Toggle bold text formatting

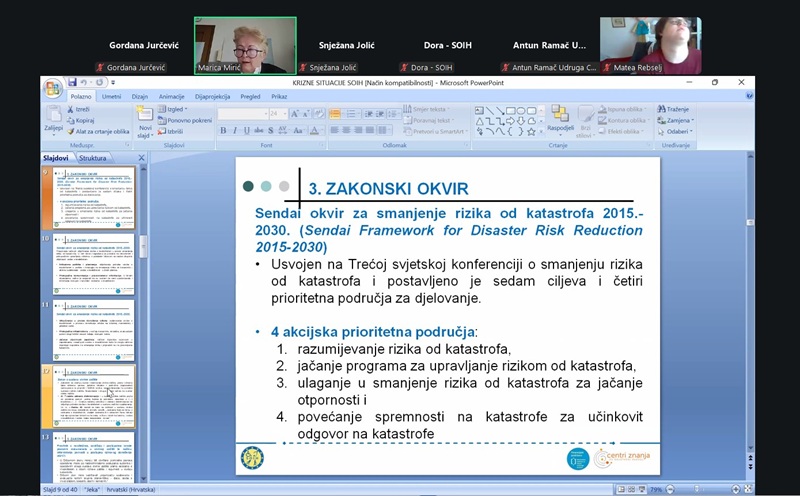(224, 131)
